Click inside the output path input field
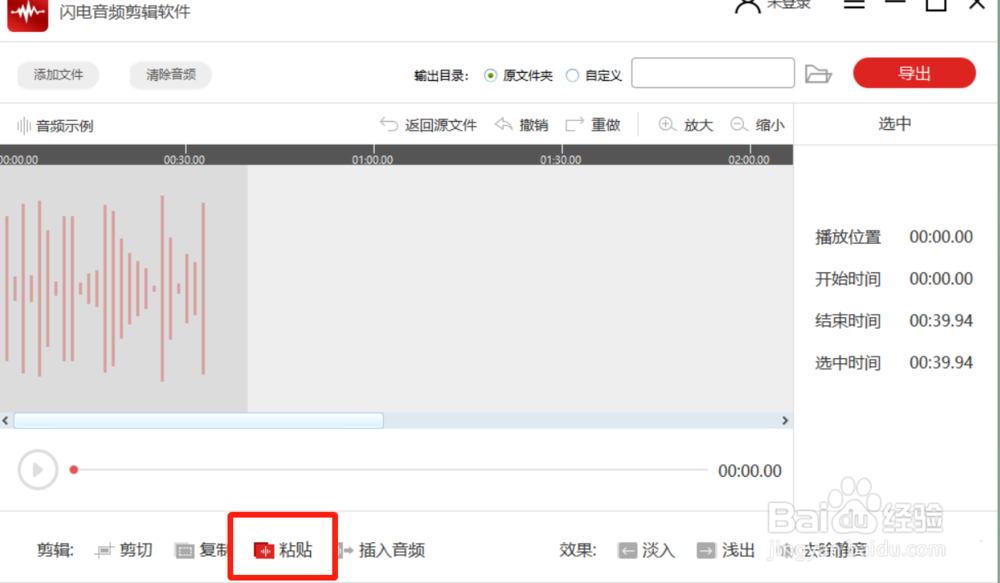This screenshot has height=583, width=1000. pos(712,73)
